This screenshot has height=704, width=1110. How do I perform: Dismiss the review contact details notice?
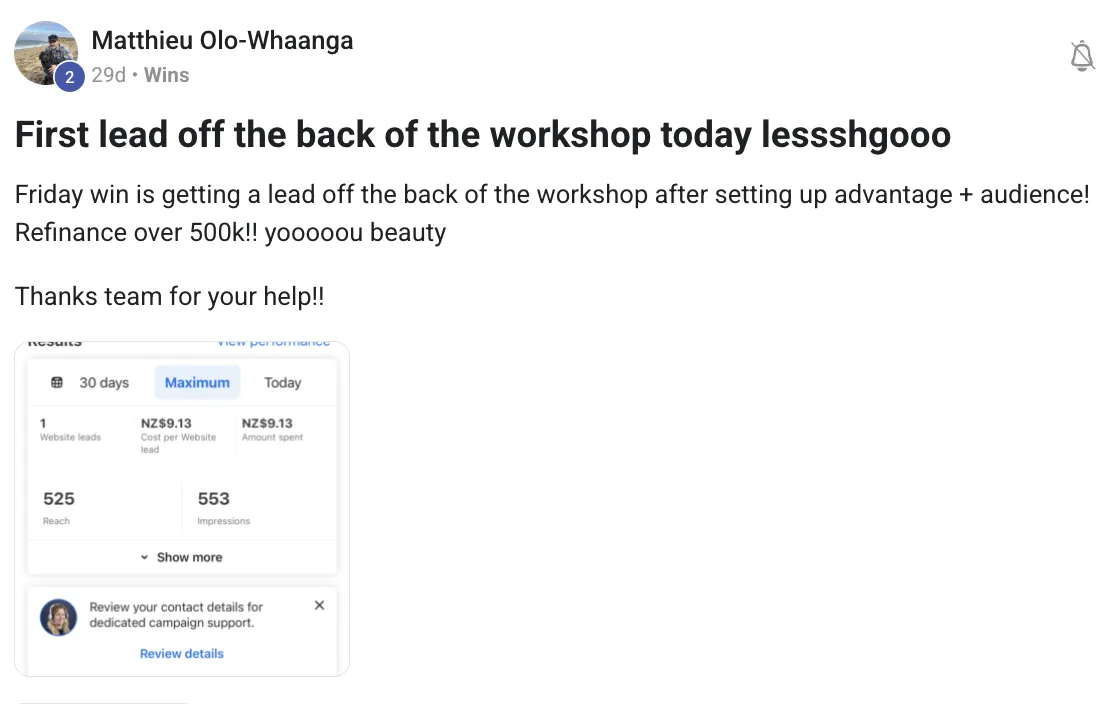coord(319,605)
